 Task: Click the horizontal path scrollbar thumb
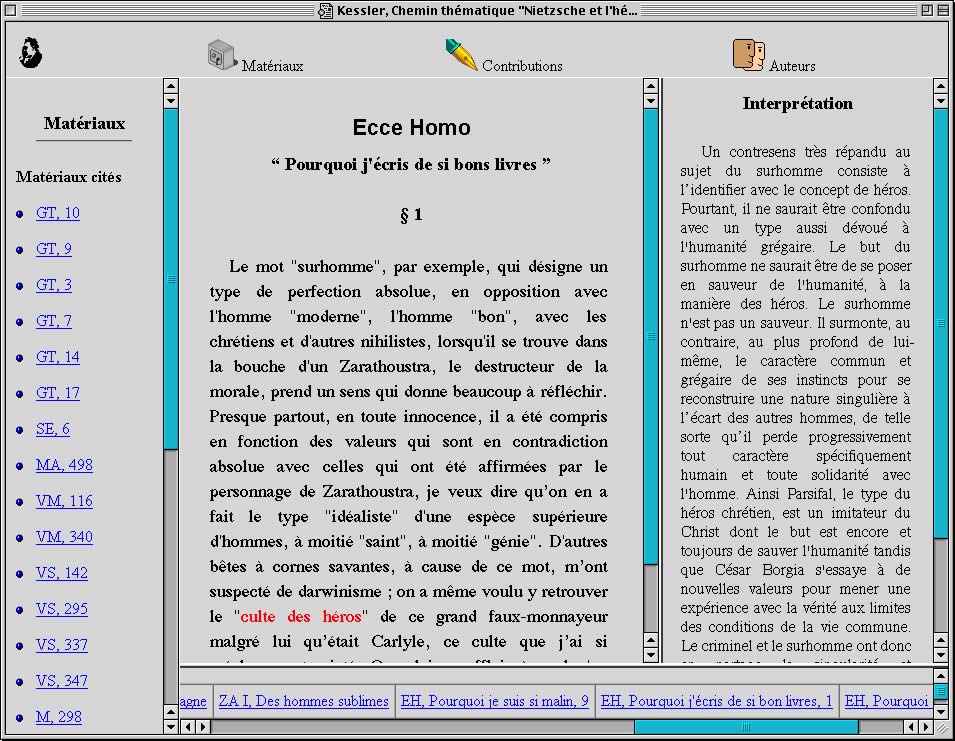pos(746,726)
